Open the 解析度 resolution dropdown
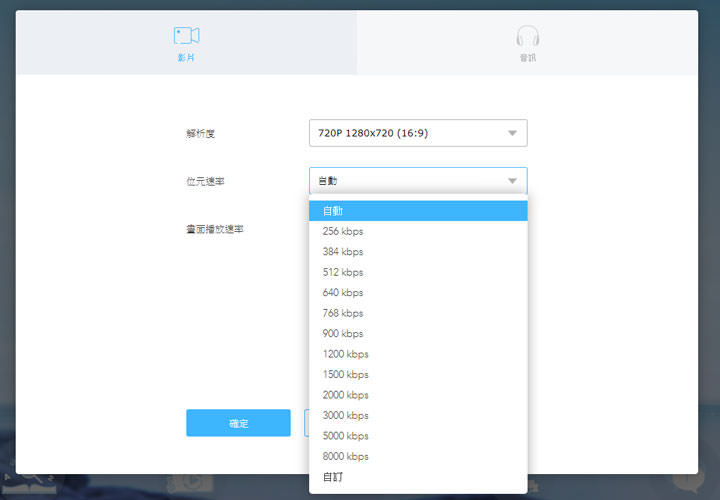This screenshot has width=720, height=500. [418, 133]
